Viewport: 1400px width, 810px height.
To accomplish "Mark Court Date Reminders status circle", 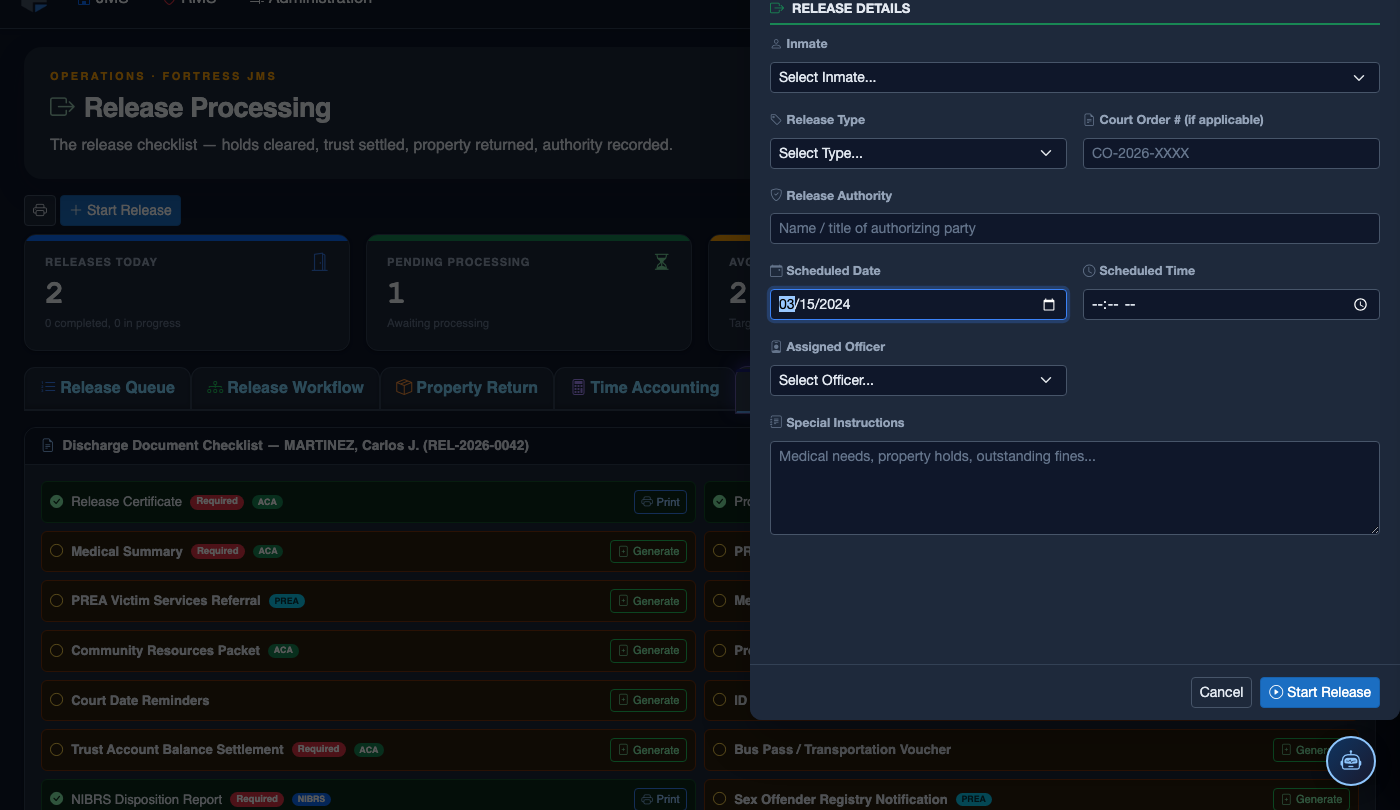I will (x=57, y=700).
